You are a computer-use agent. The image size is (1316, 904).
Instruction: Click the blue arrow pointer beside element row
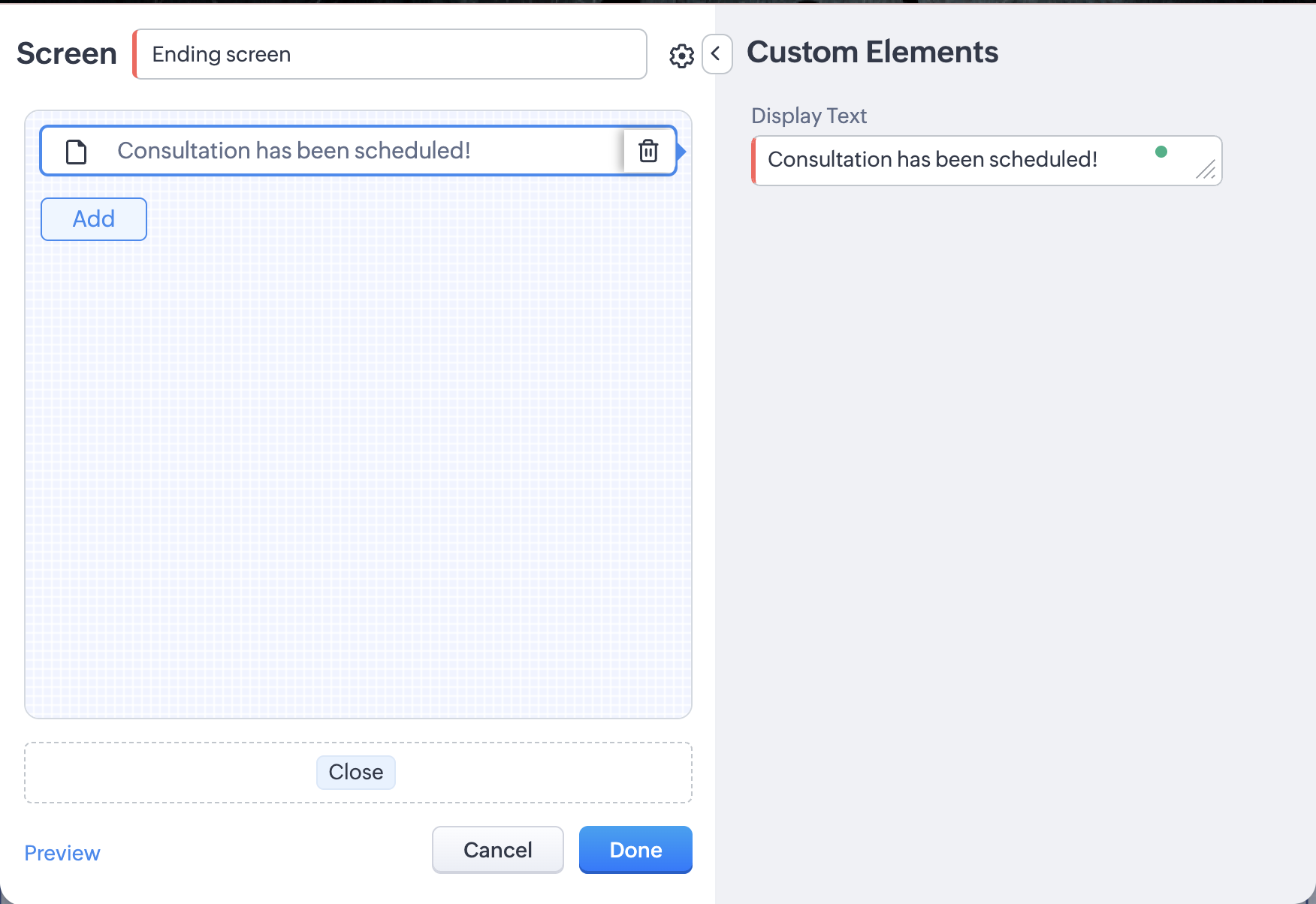click(x=681, y=152)
